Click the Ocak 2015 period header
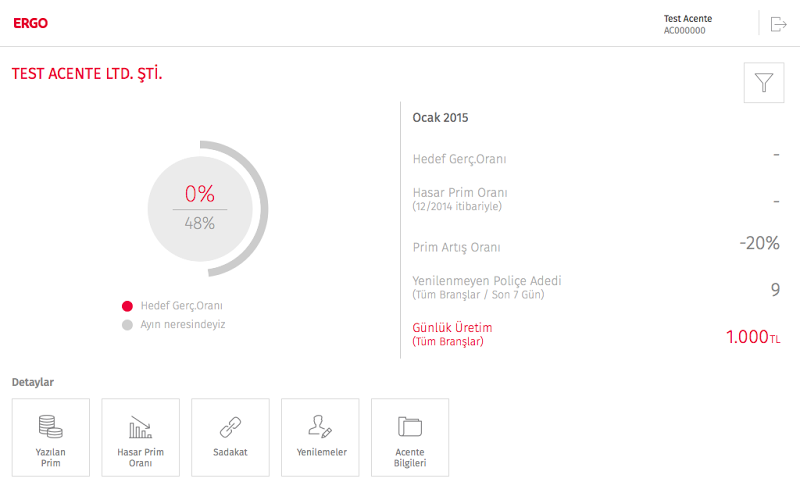 tap(441, 117)
